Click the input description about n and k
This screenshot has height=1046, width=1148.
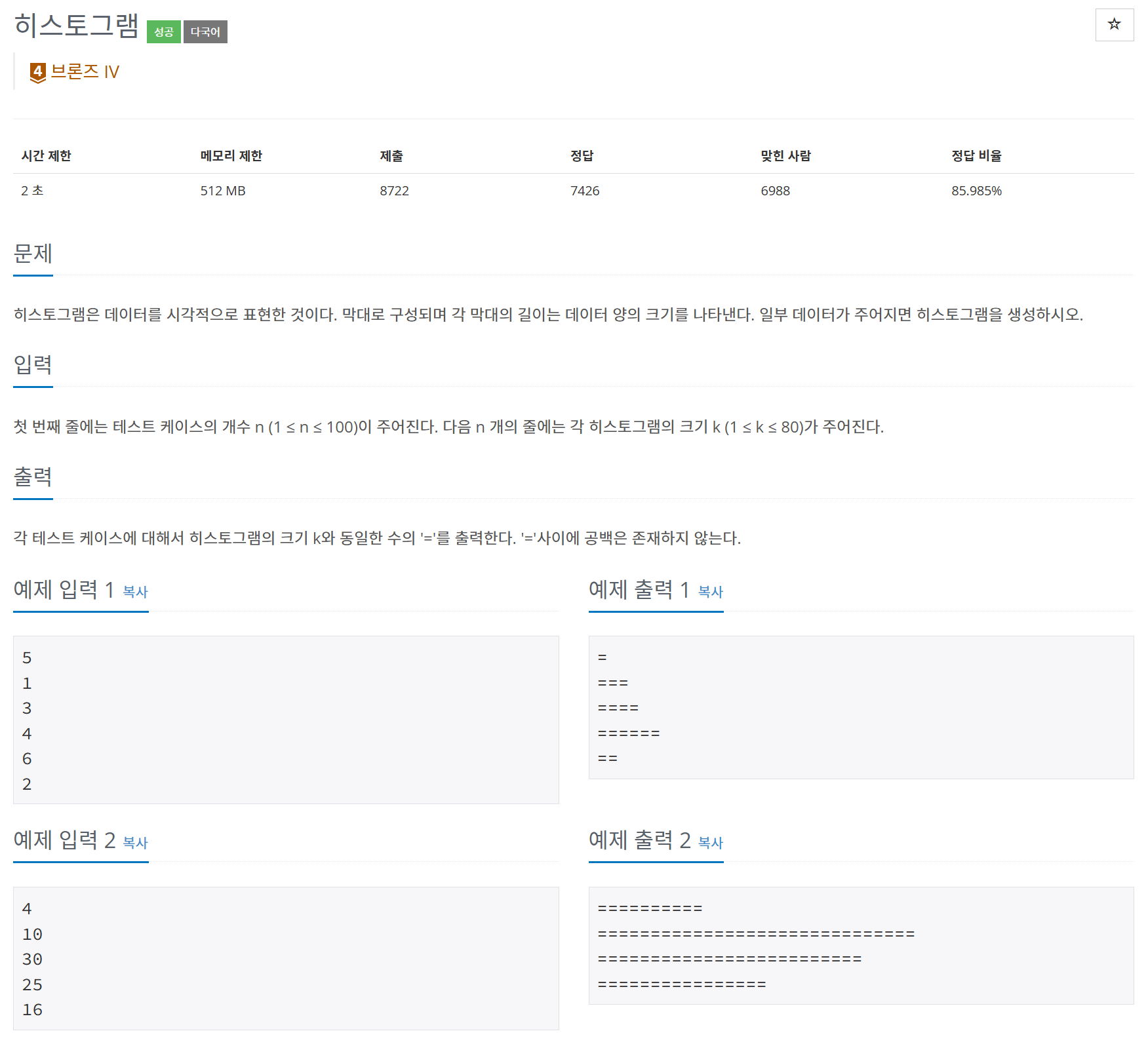(448, 427)
